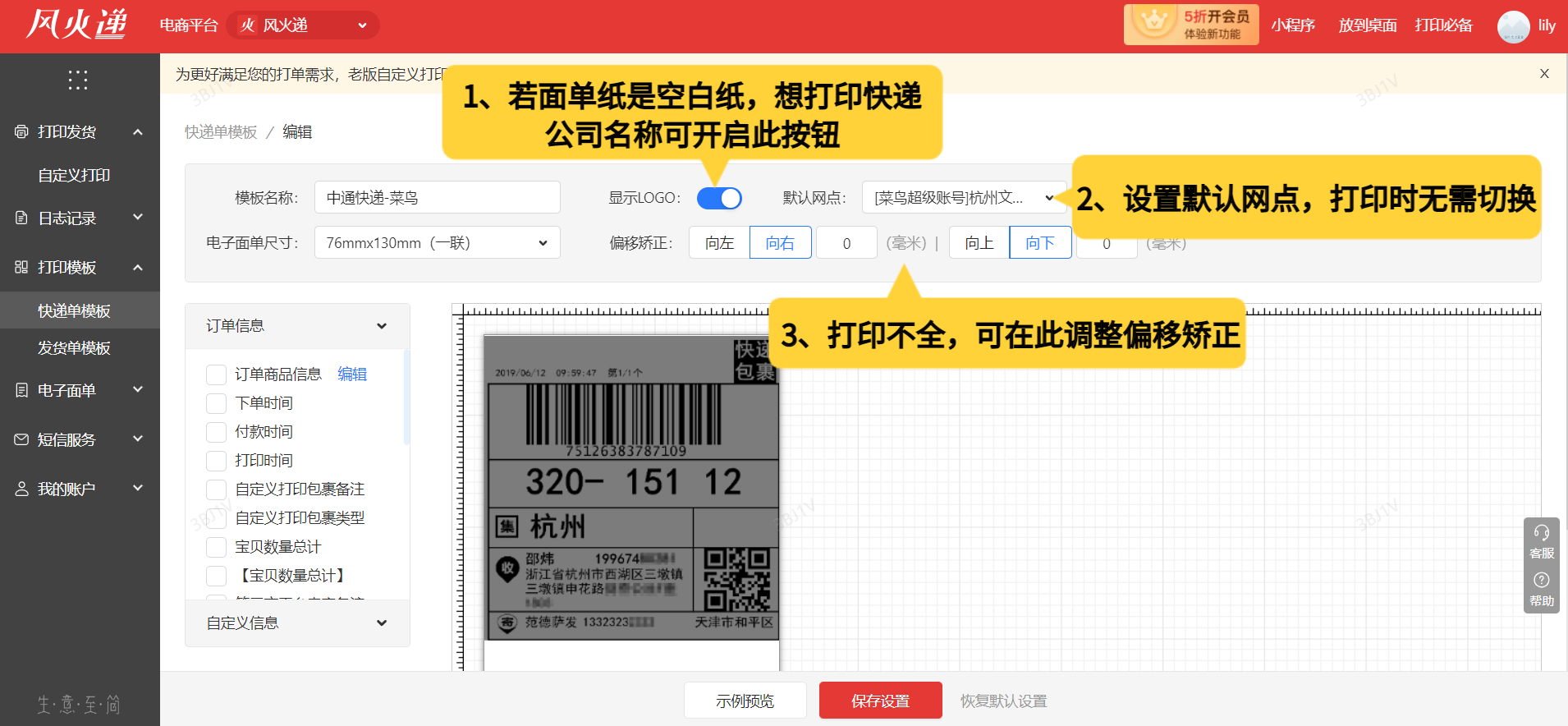Click the 火 platform icon in selector
The image size is (1568, 726).
[x=248, y=25]
